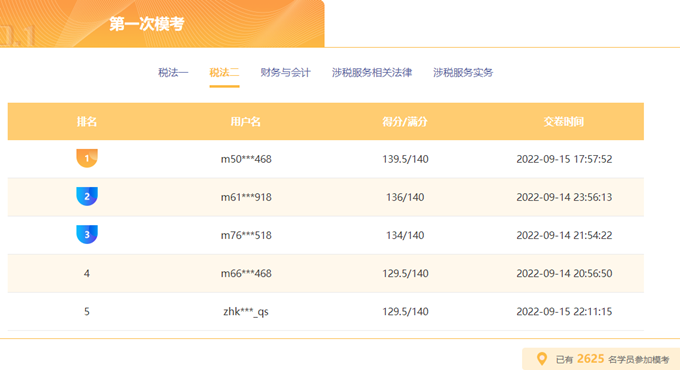Click the 用户名 column header
The height and width of the screenshot is (370, 680).
pos(245,121)
